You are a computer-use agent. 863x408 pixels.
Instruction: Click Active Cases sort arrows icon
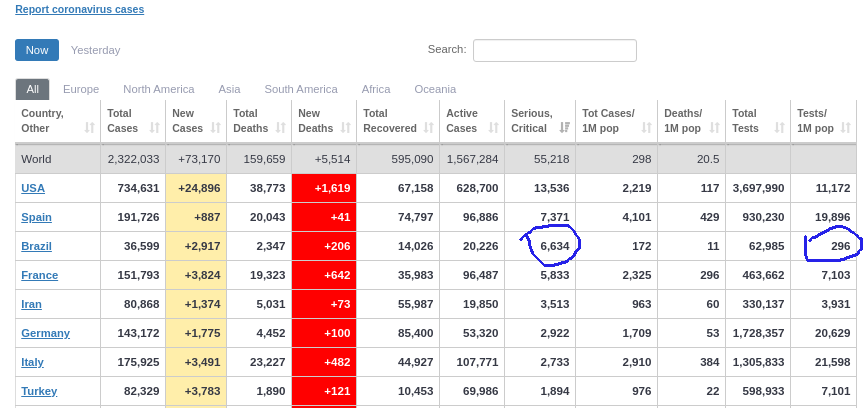[x=492, y=128]
